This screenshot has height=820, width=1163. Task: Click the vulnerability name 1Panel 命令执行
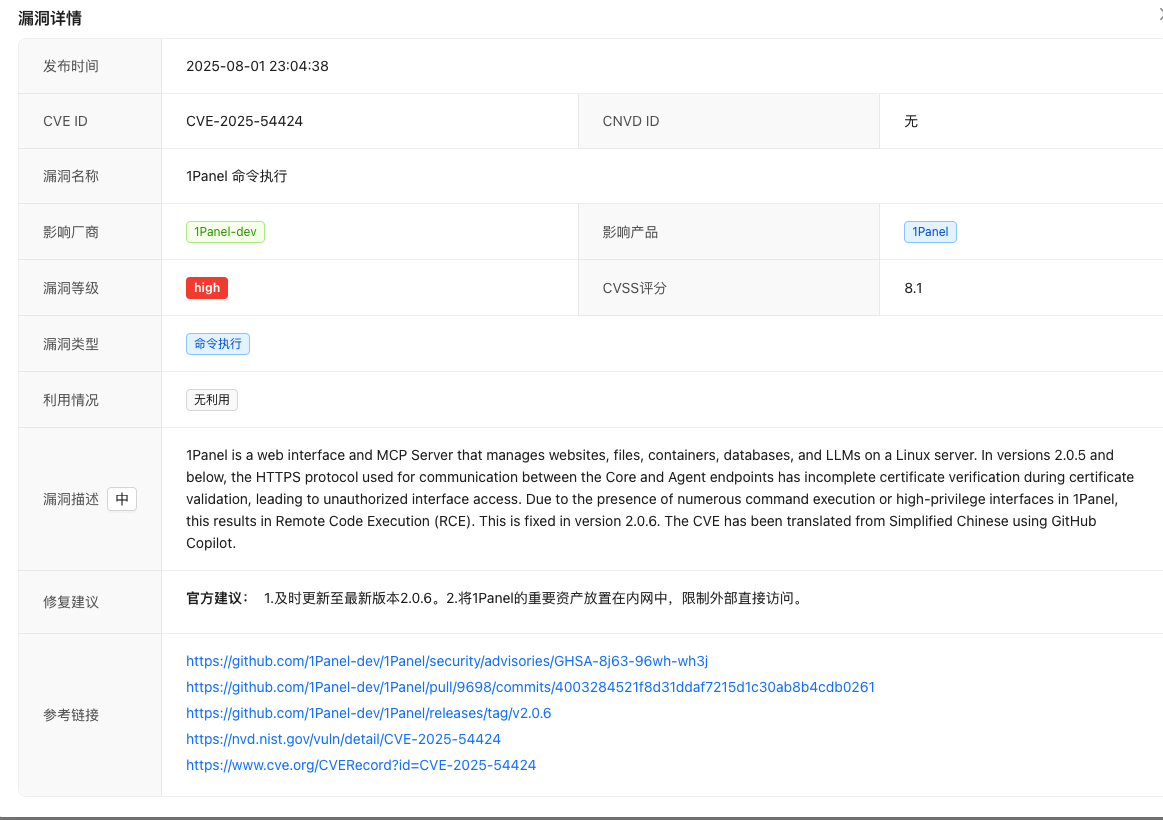[237, 176]
